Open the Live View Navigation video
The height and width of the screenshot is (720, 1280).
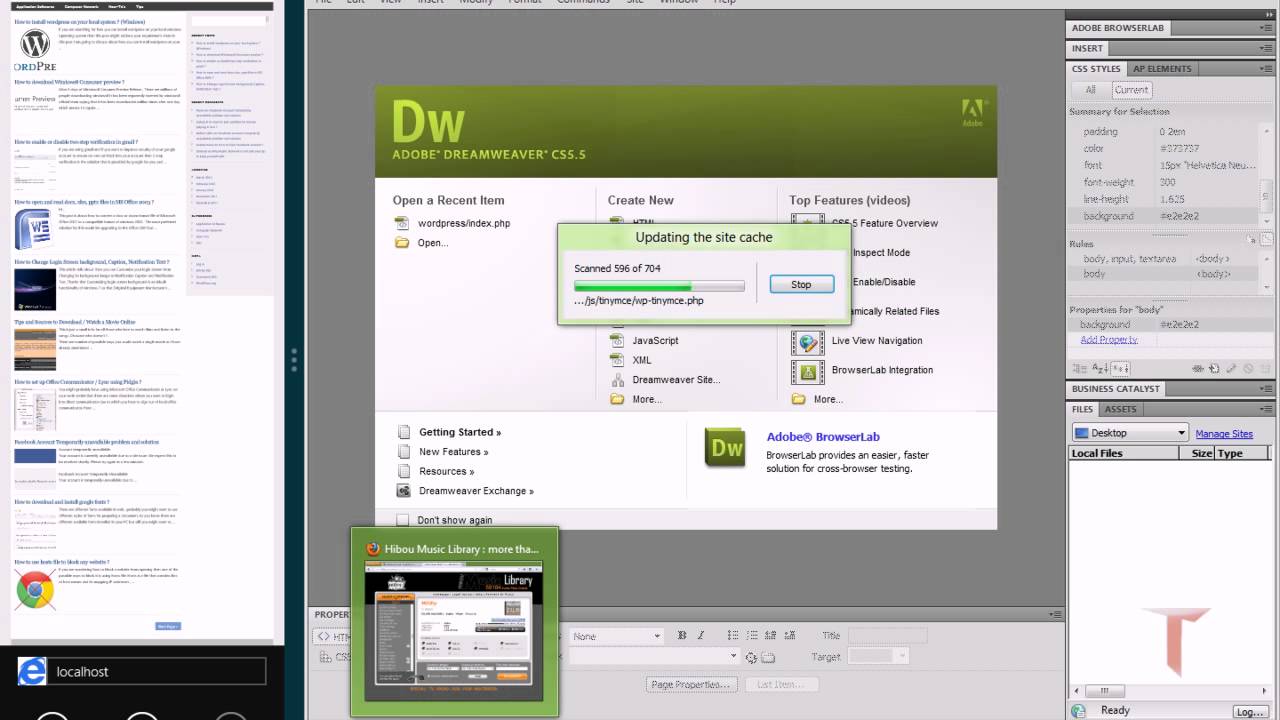coord(877,341)
